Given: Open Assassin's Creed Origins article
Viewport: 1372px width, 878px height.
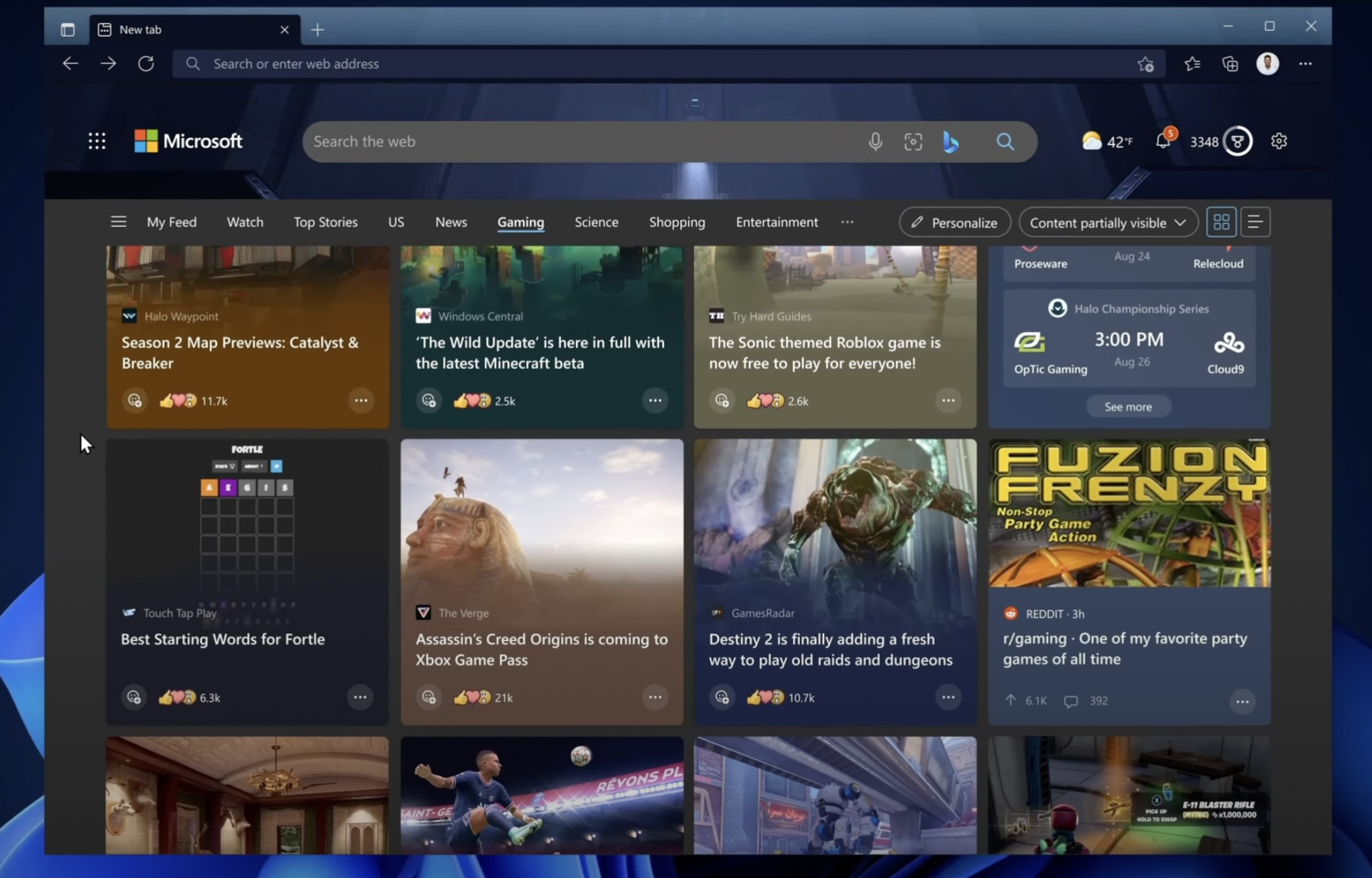Looking at the screenshot, I should click(542, 649).
